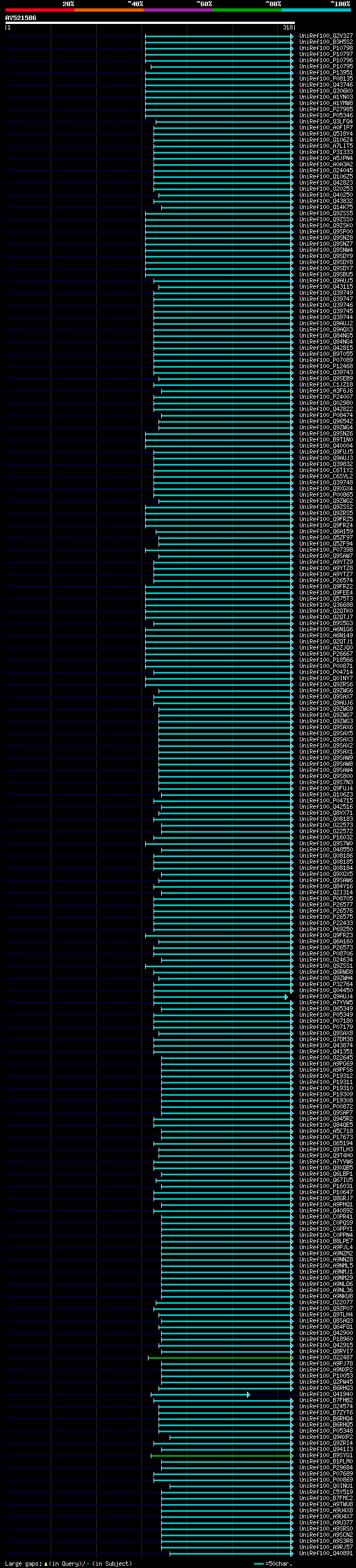Select the UniRef100_P12468 hit label
The image size is (356, 1568).
coord(326,367)
